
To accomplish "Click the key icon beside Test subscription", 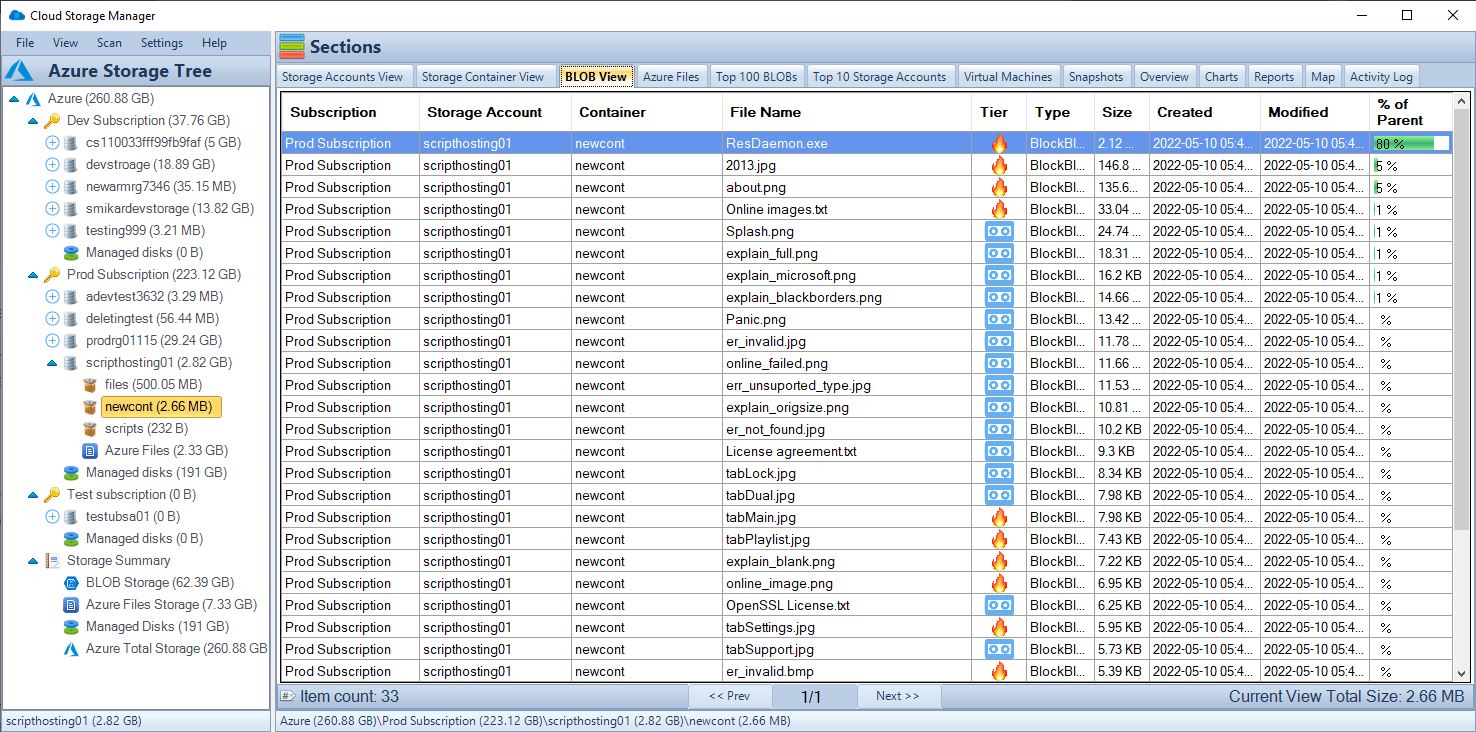I will pyautogui.click(x=52, y=495).
